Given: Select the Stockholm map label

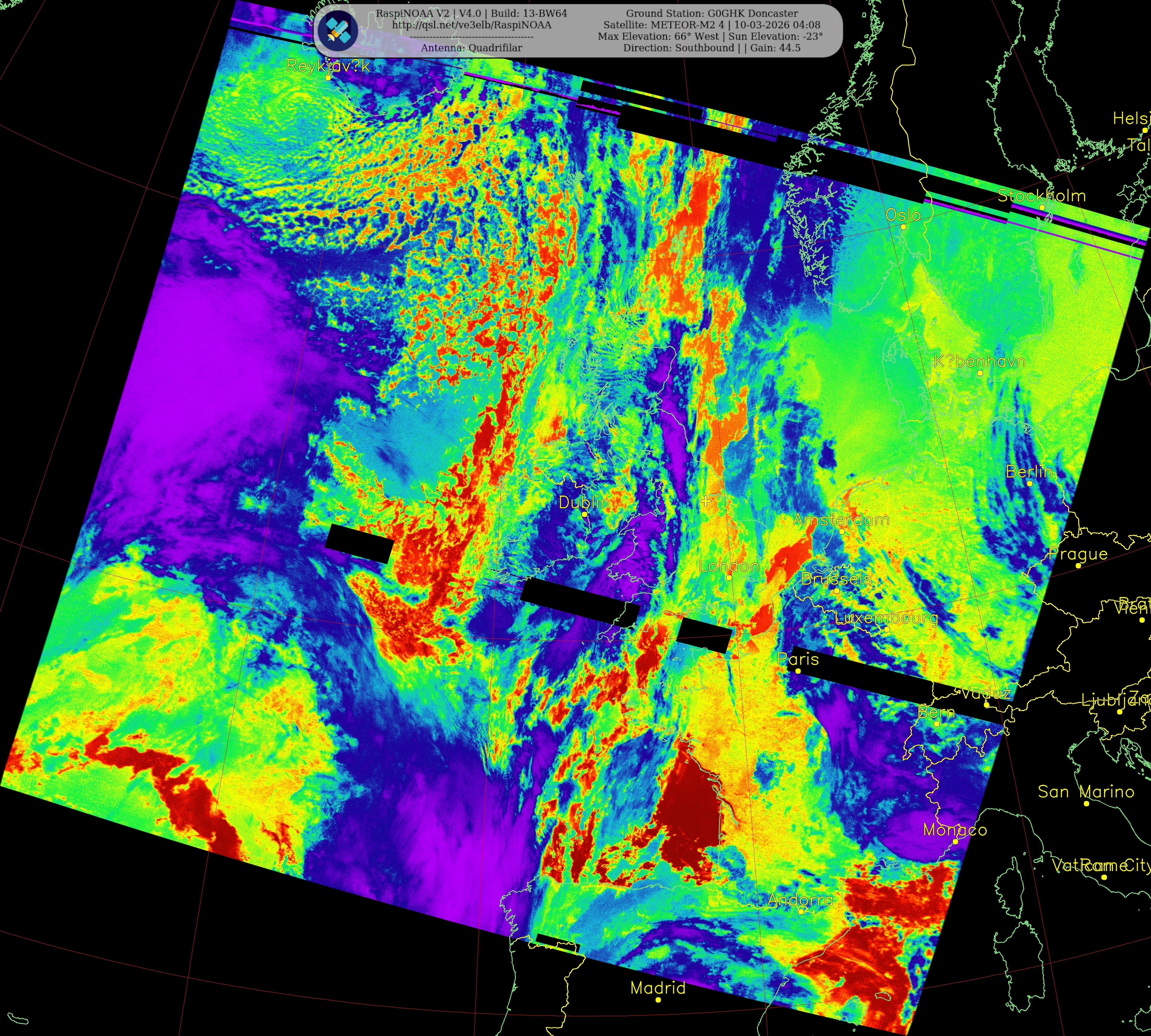Looking at the screenshot, I should point(1041,196).
